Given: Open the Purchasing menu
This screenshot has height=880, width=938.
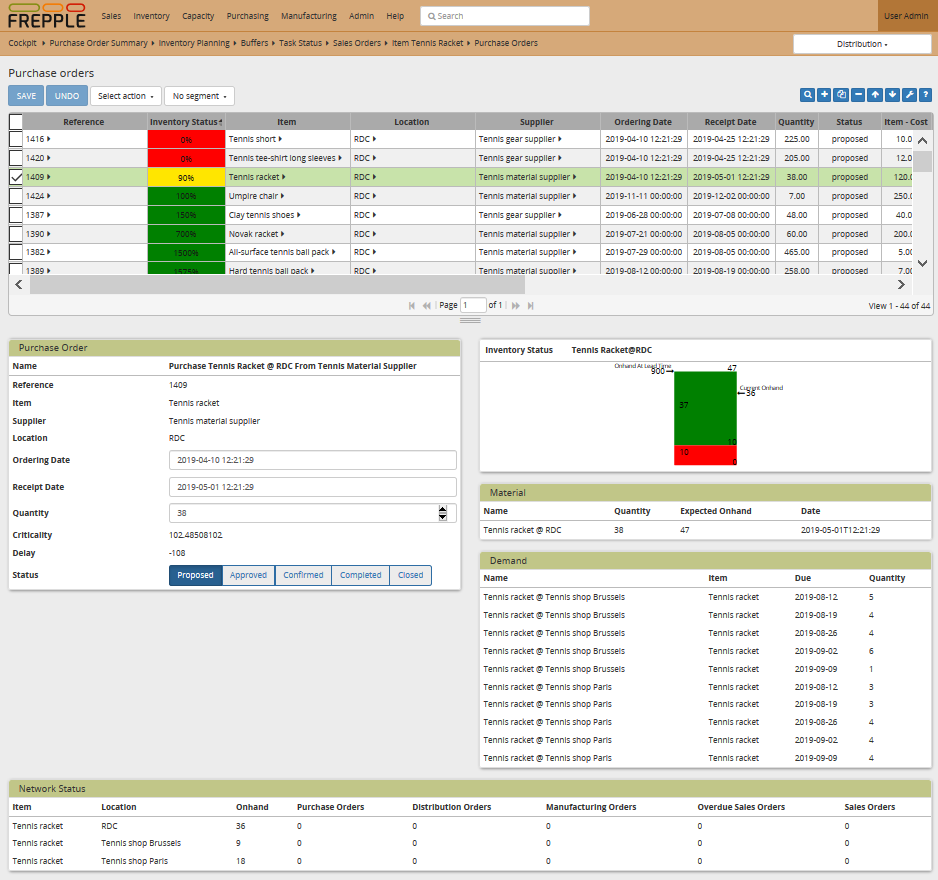Looking at the screenshot, I should tap(247, 16).
